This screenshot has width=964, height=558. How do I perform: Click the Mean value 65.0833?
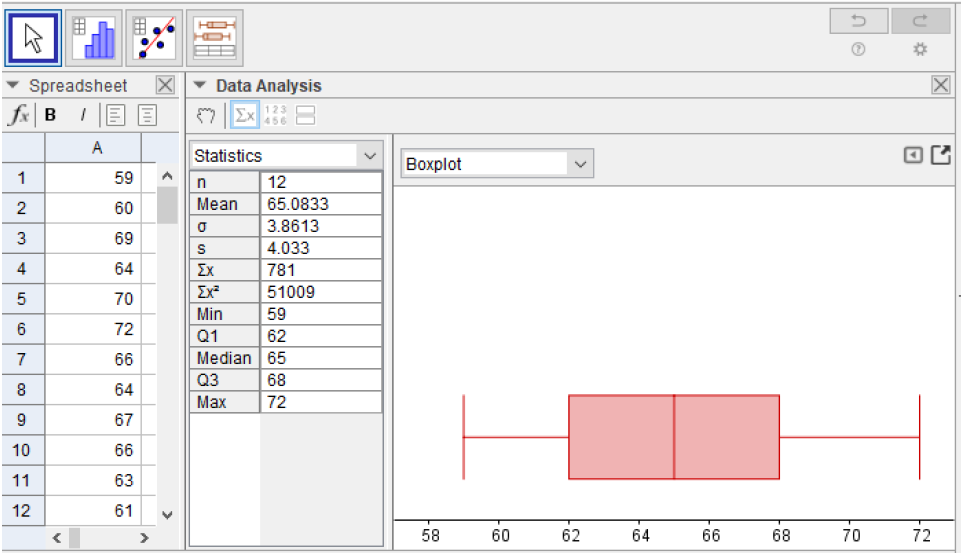pyautogui.click(x=321, y=204)
